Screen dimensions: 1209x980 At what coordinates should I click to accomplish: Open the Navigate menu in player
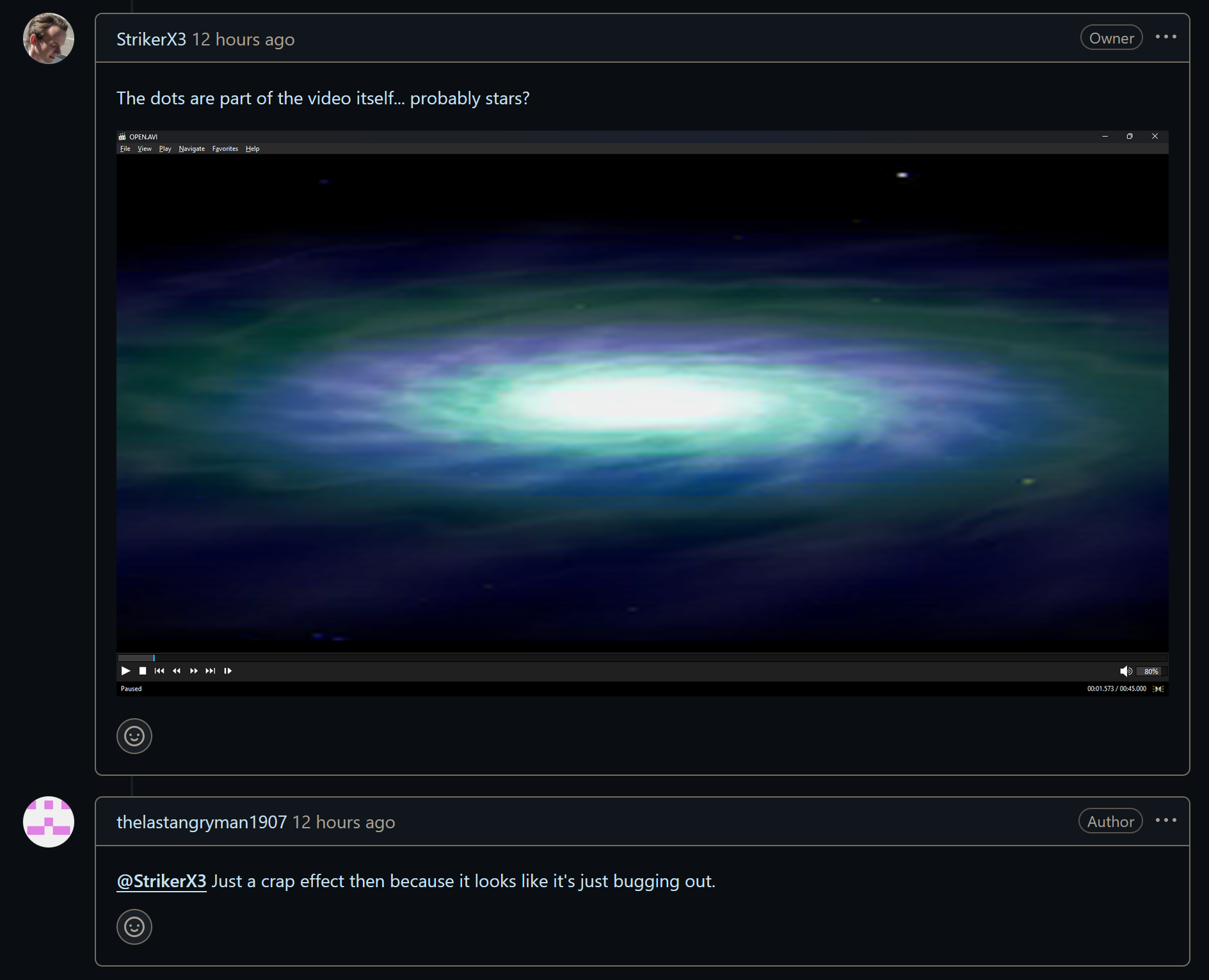(192, 149)
